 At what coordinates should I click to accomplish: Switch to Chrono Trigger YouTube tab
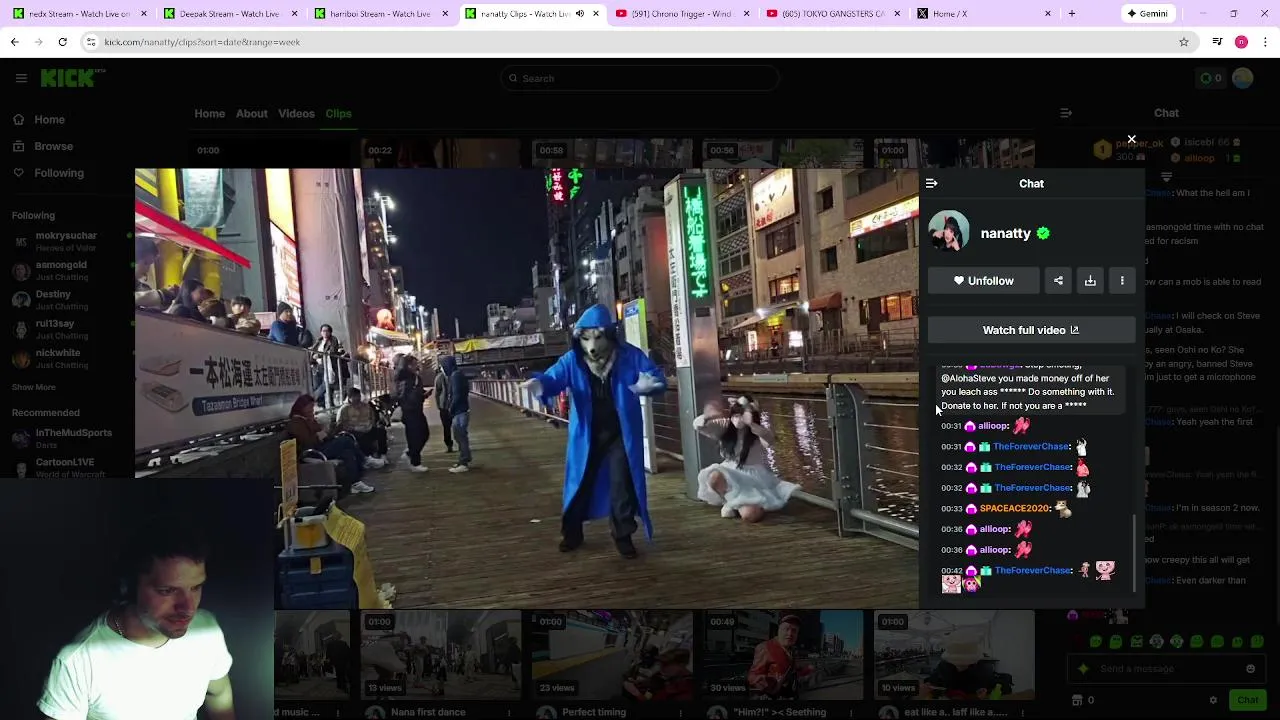coord(680,14)
